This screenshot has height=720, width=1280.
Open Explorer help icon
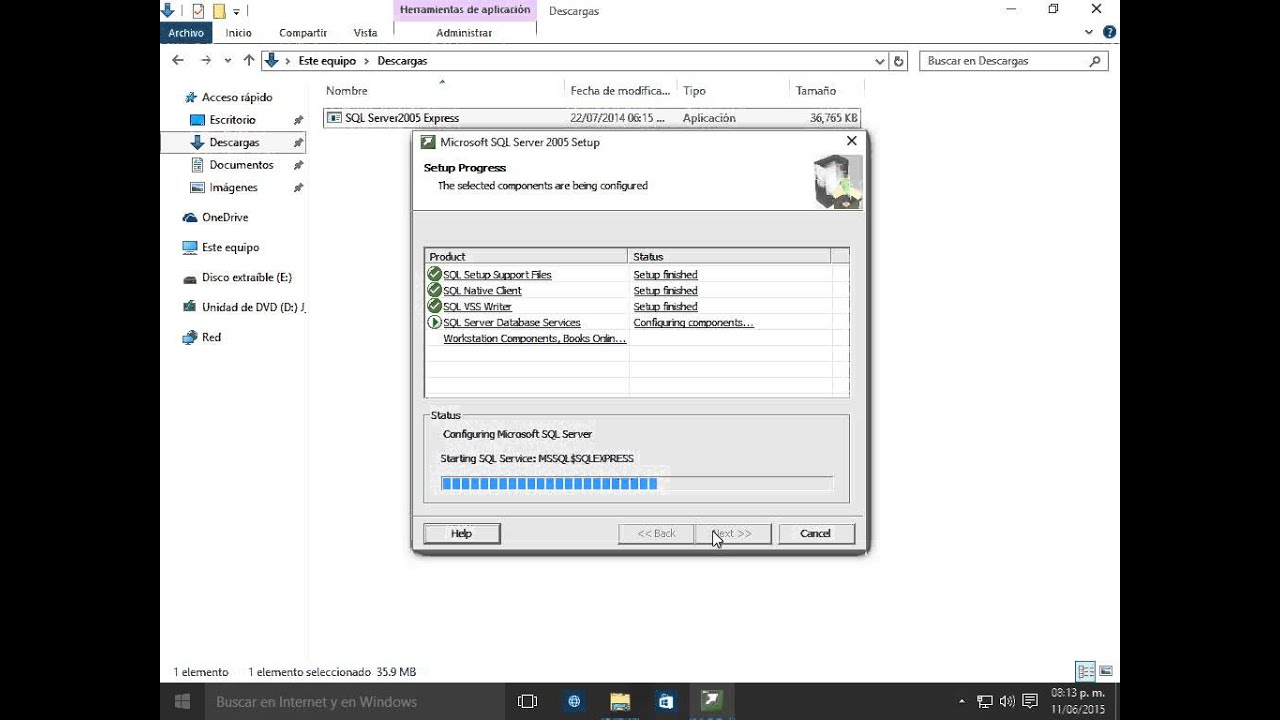[x=1109, y=33]
